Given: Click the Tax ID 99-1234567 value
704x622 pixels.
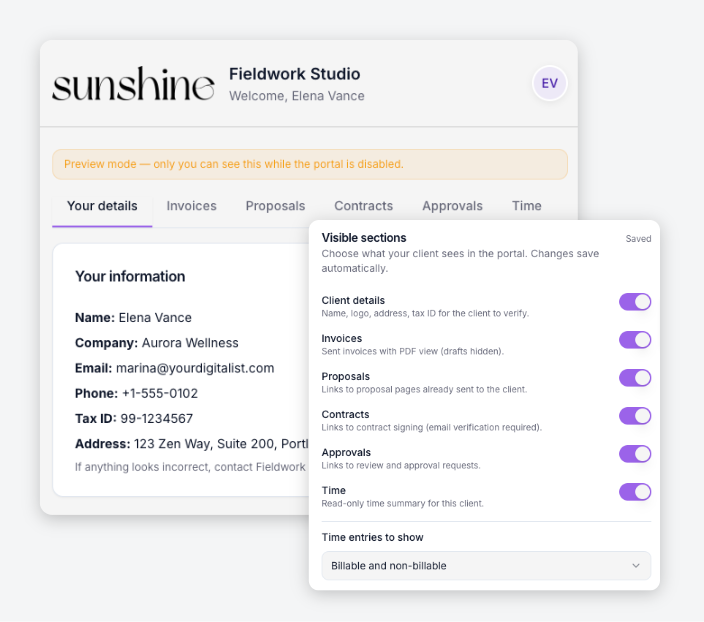Looking at the screenshot, I should [x=157, y=419].
